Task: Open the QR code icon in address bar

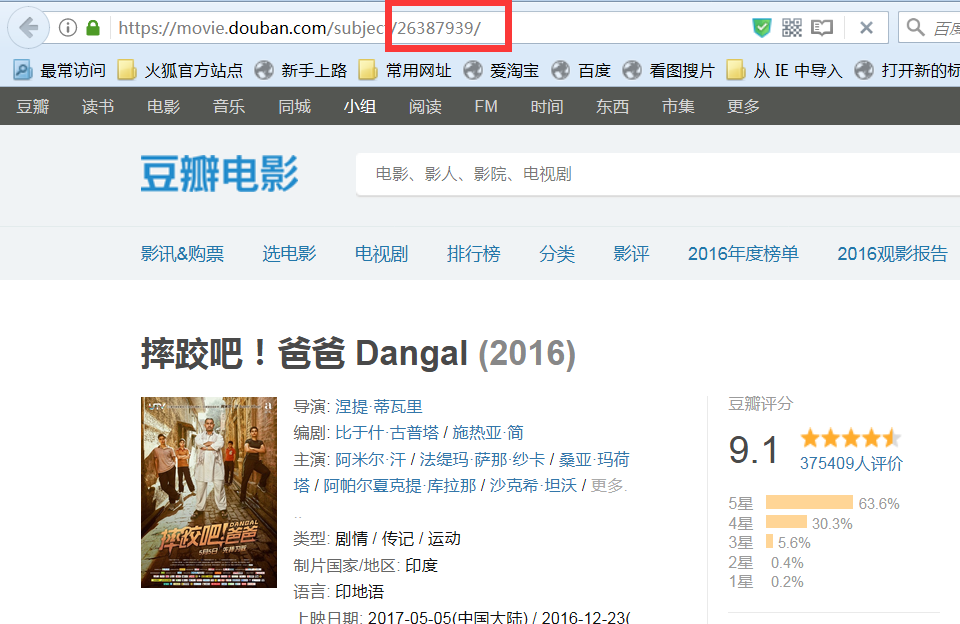Action: [x=791, y=28]
